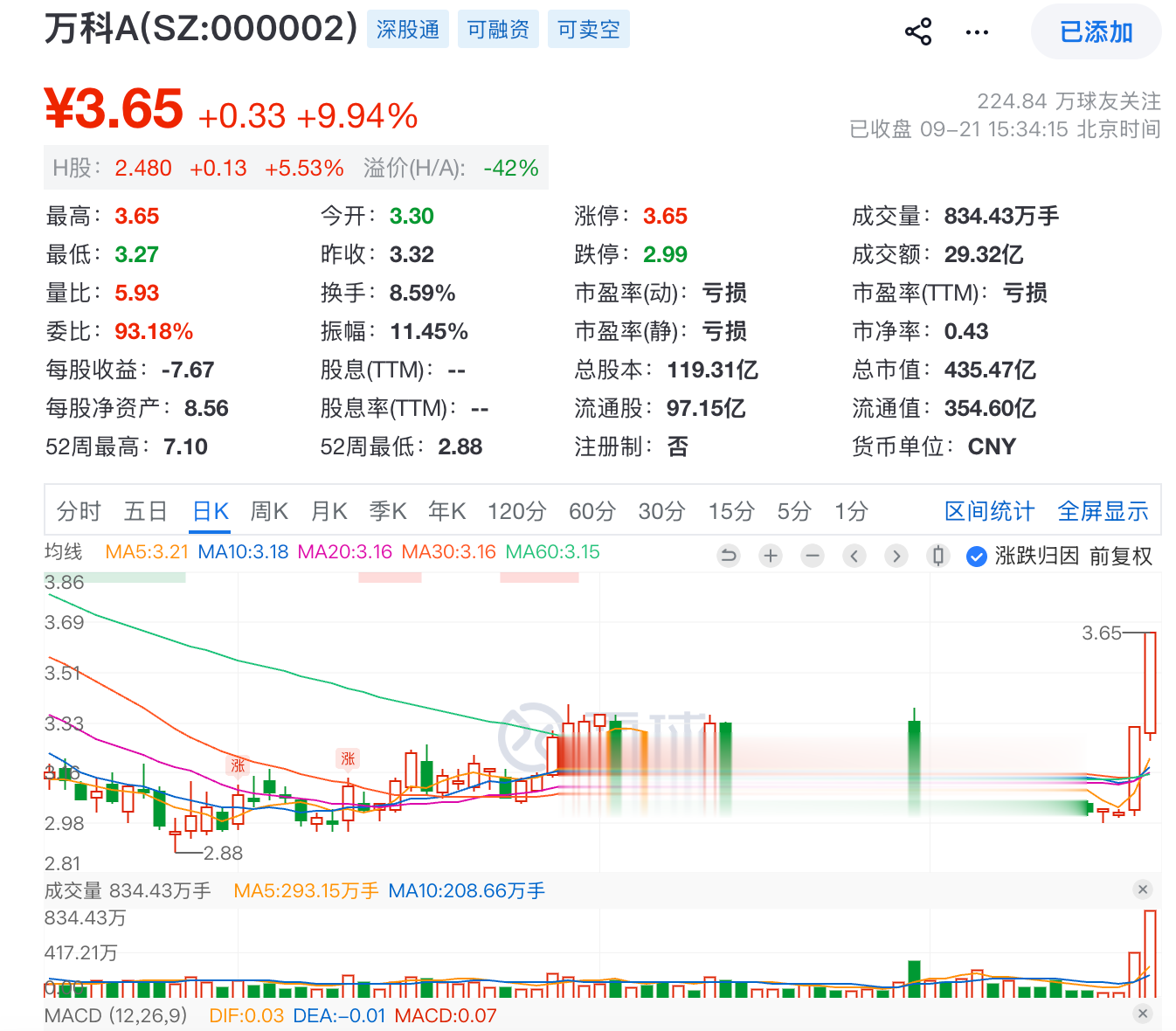Switch to the 五日 chart tab
The image size is (1176, 1031).
pyautogui.click(x=145, y=511)
